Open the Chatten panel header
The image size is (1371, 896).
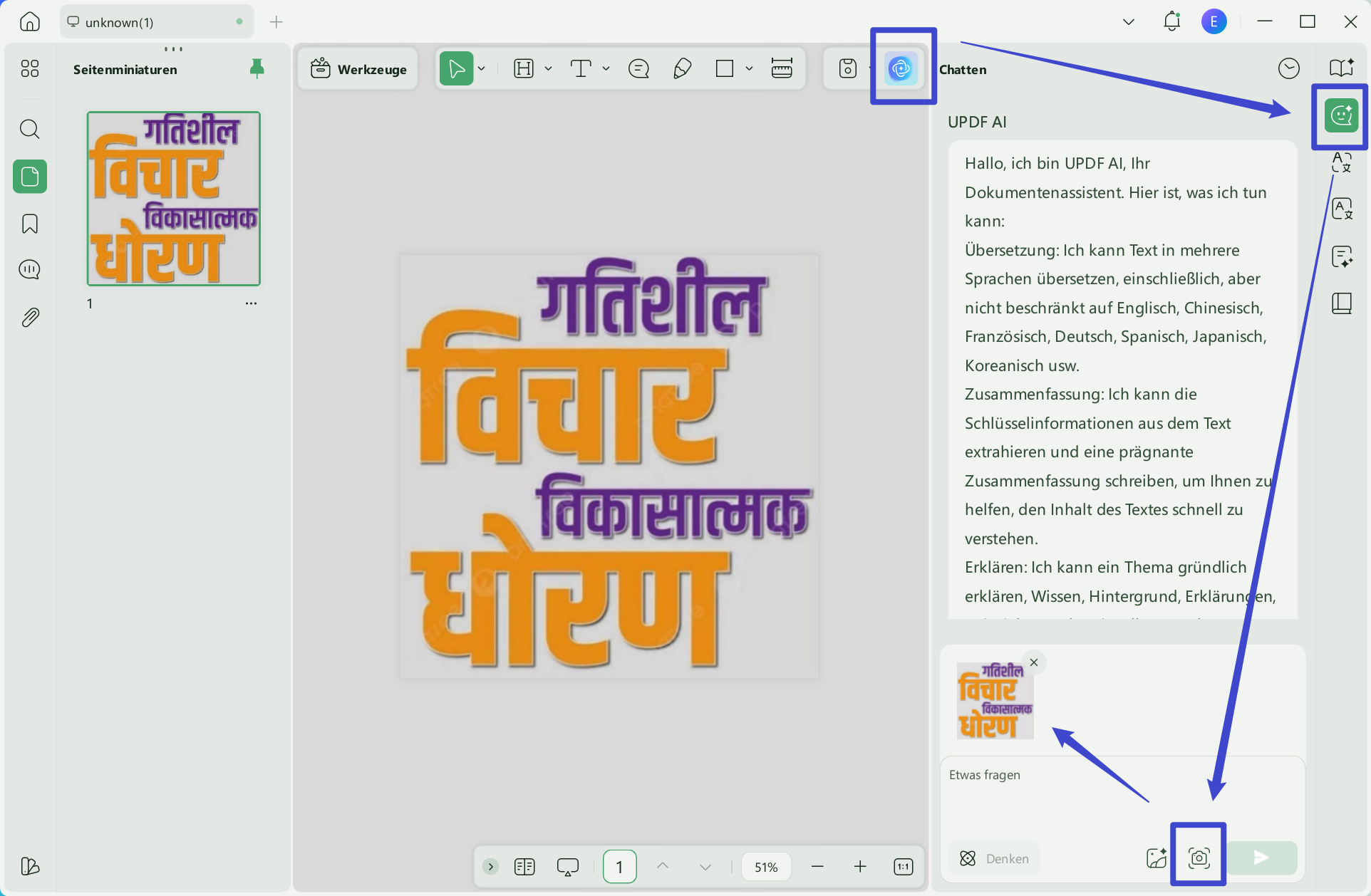(962, 69)
